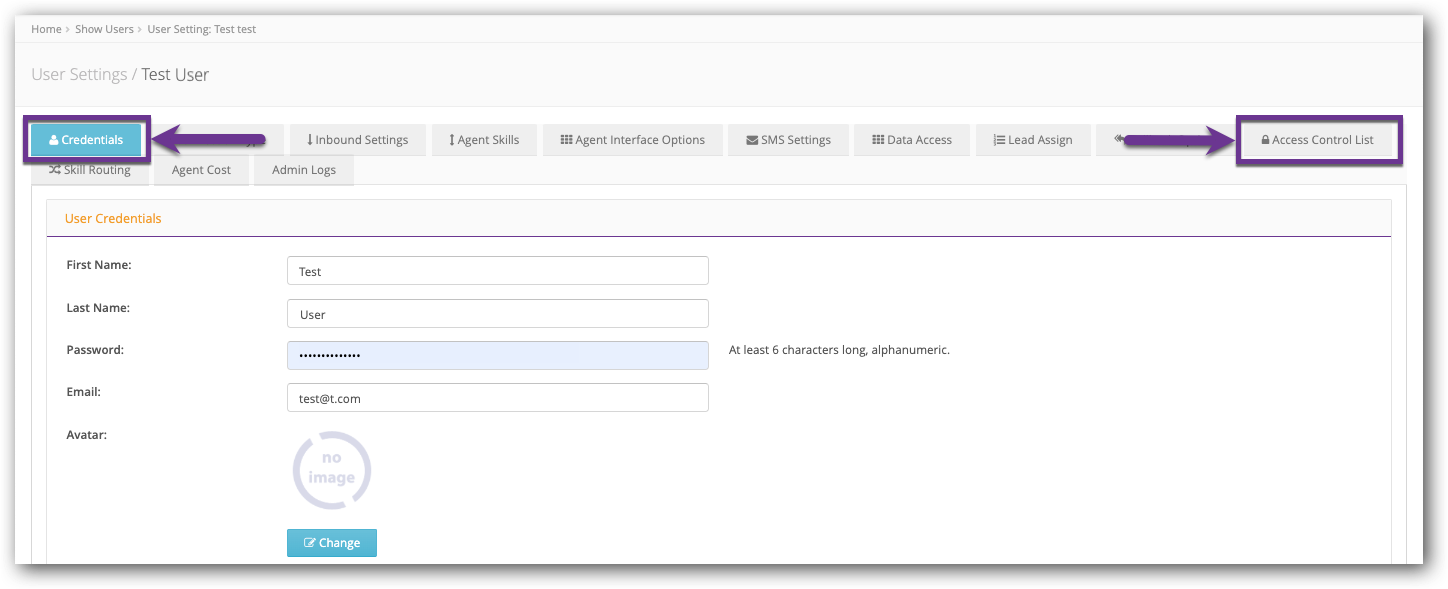Click the Change avatar button

(x=332, y=543)
